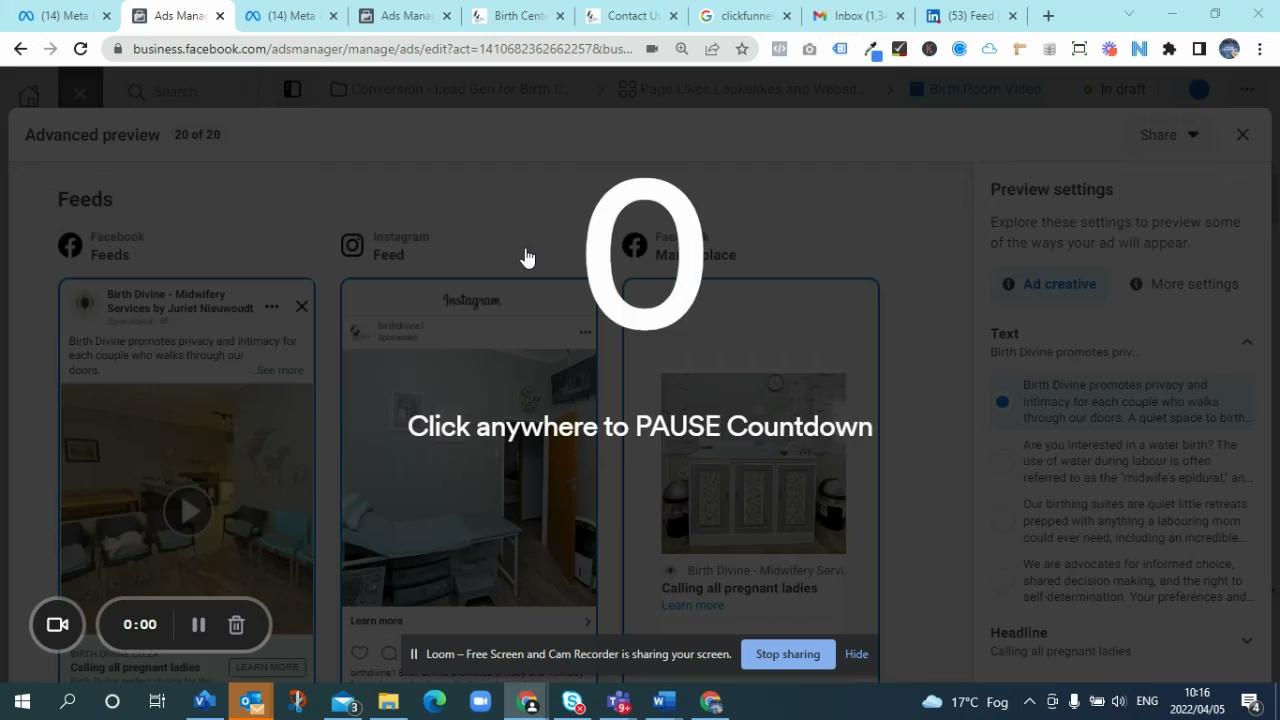Open the Loom camera settings button
1280x720 pixels.
pos(57,625)
